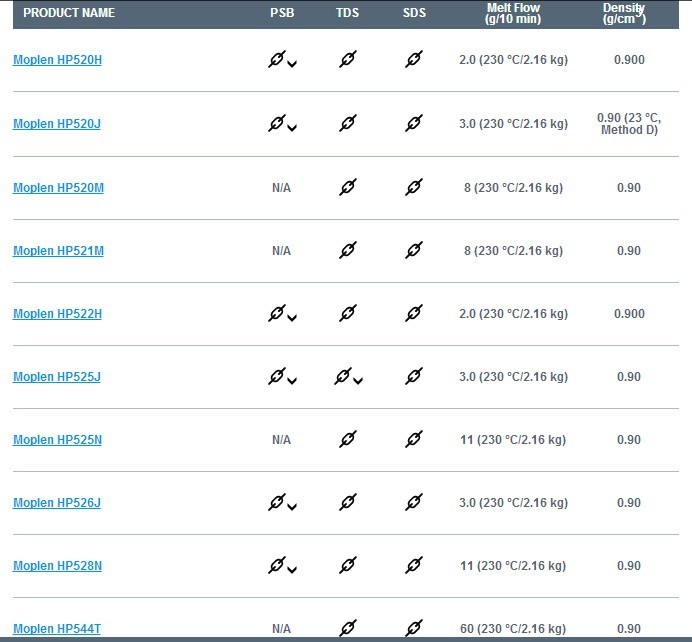The width and height of the screenshot is (692, 642).
Task: Select melt flow value for Moplen HP544T
Action: [x=513, y=628]
